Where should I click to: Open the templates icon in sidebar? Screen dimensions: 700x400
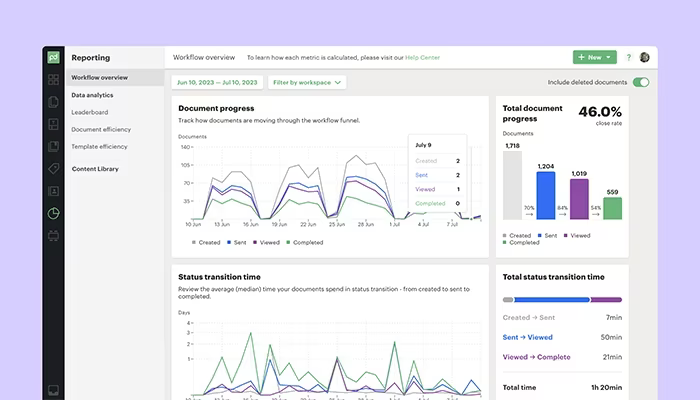54,124
